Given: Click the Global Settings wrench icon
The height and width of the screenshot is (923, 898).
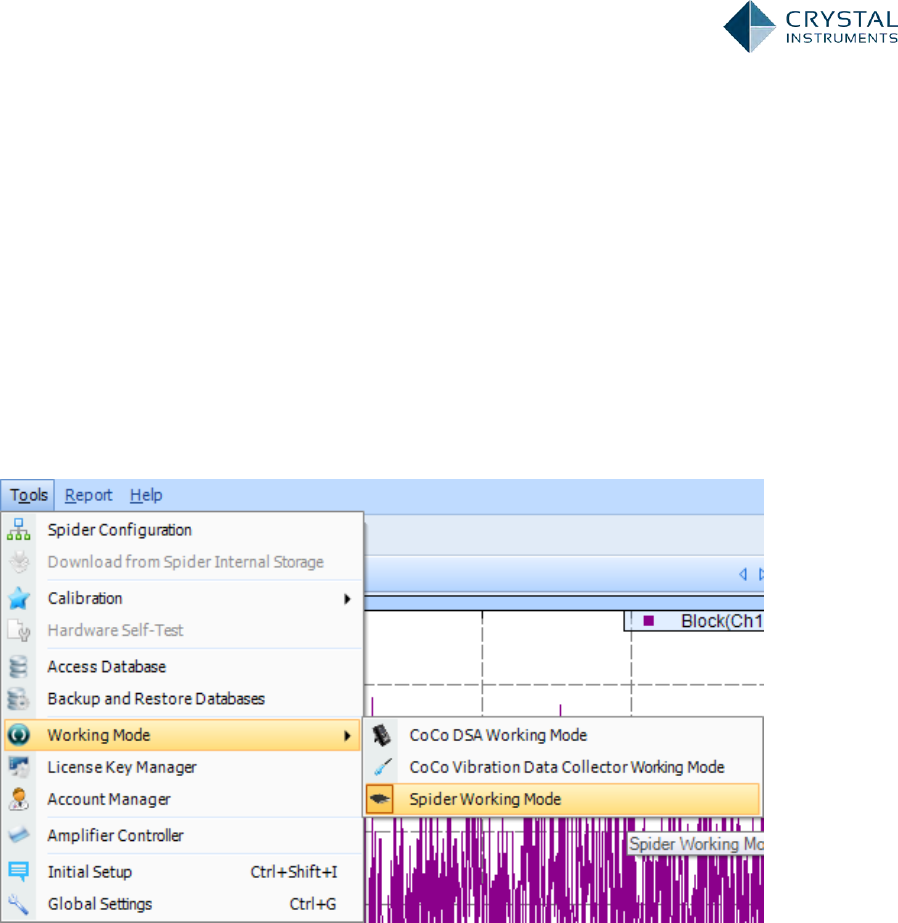Looking at the screenshot, I should click(19, 904).
